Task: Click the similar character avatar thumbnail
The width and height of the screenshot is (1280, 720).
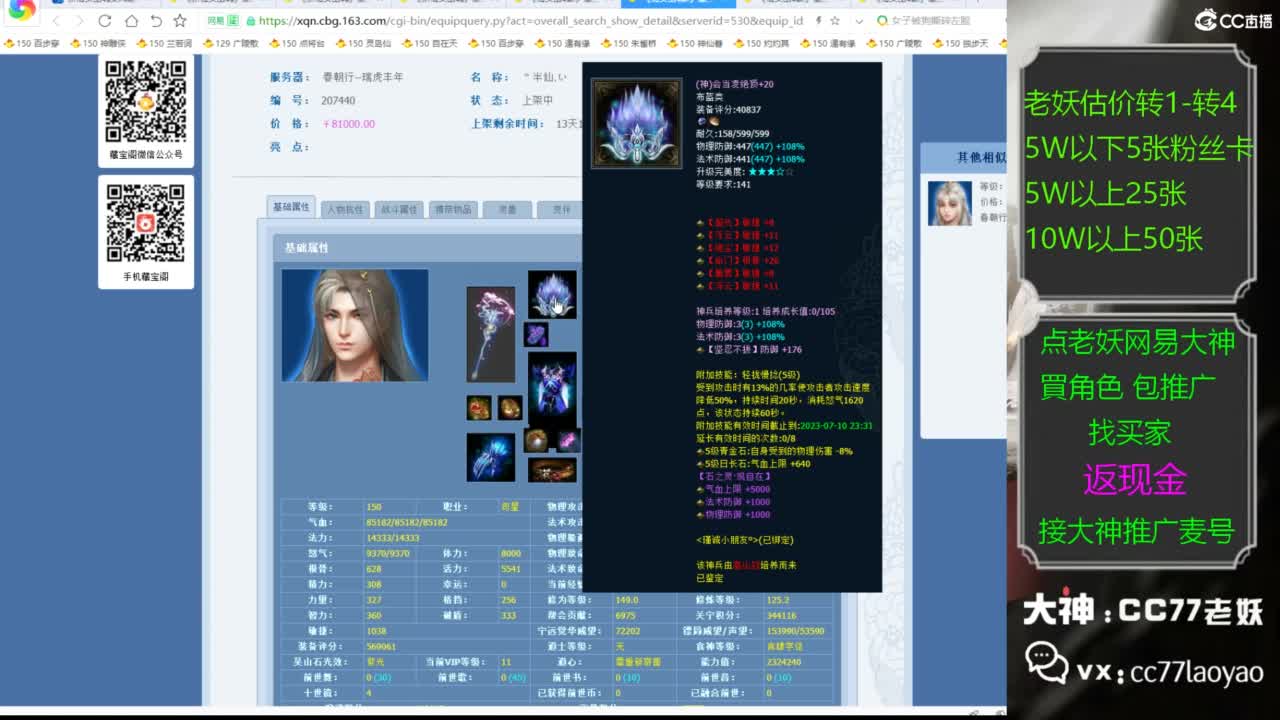Action: point(950,203)
